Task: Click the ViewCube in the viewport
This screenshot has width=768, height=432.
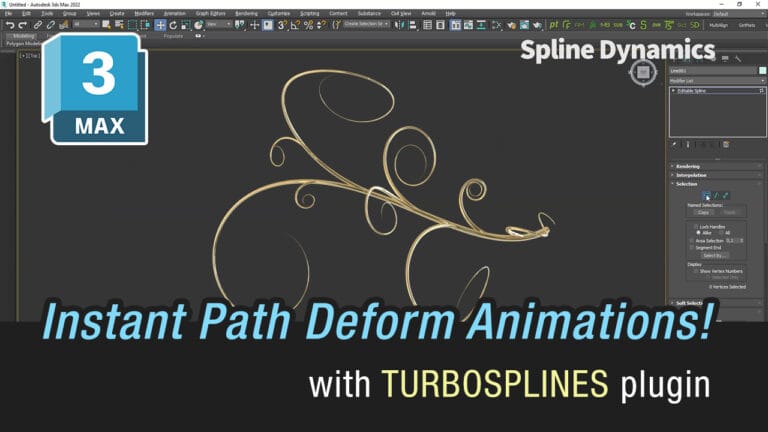Action: [x=643, y=73]
